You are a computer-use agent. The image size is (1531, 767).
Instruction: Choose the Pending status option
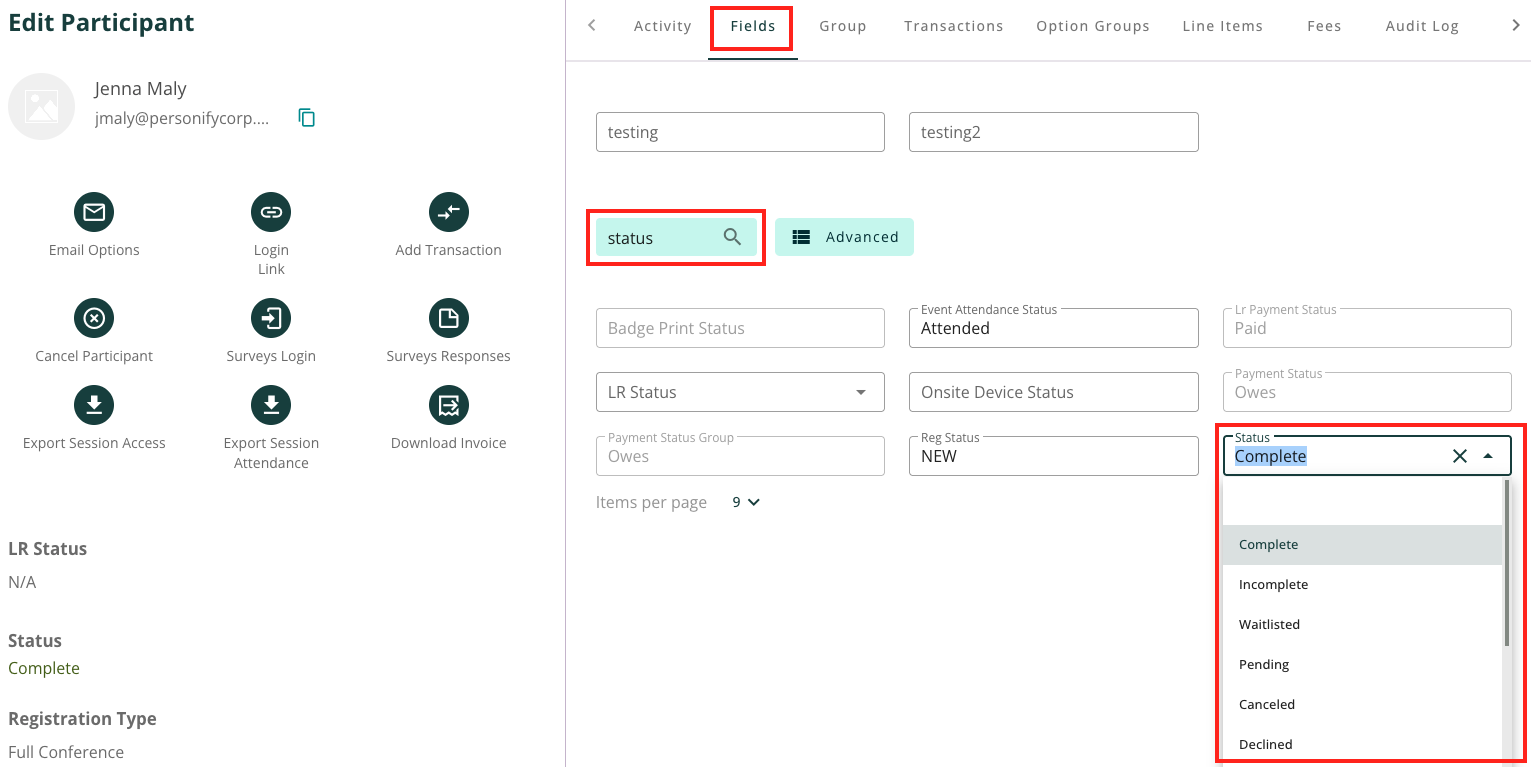pyautogui.click(x=1362, y=665)
